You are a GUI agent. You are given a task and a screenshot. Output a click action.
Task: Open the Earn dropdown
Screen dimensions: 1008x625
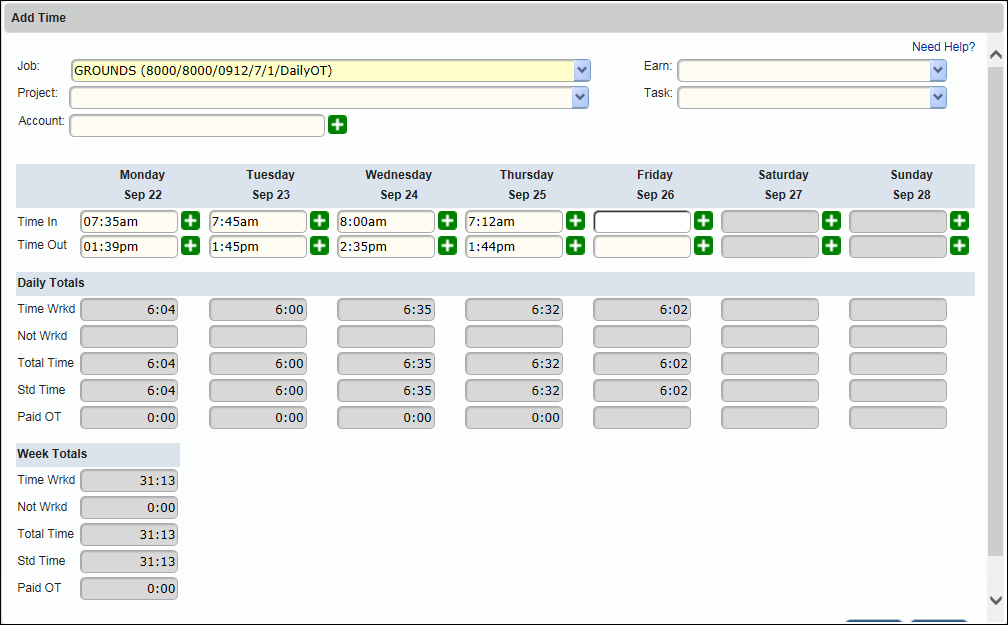pos(938,71)
